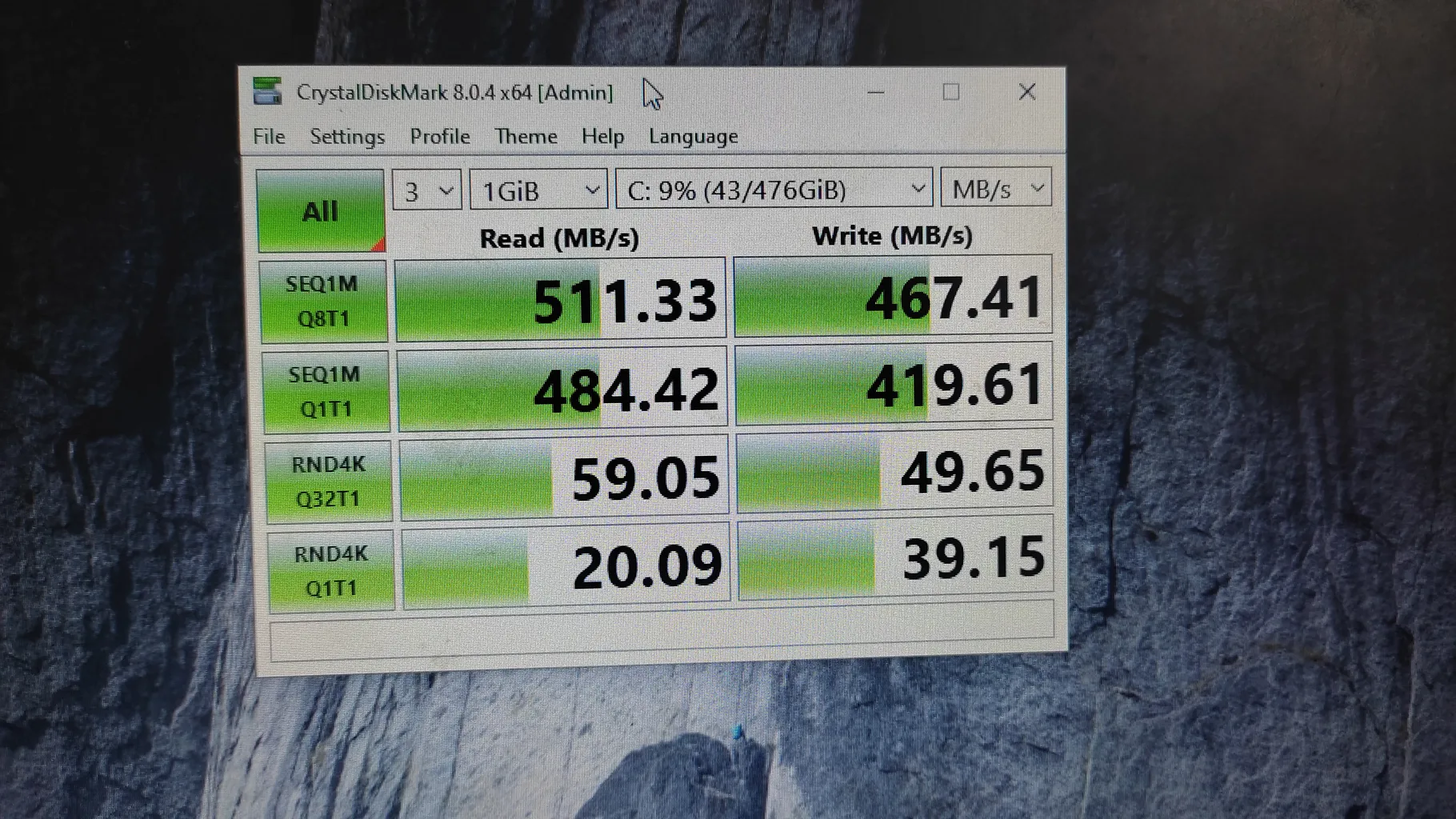Viewport: 1456px width, 819px height.
Task: Open the C: drive selection dropdown
Action: [x=774, y=190]
